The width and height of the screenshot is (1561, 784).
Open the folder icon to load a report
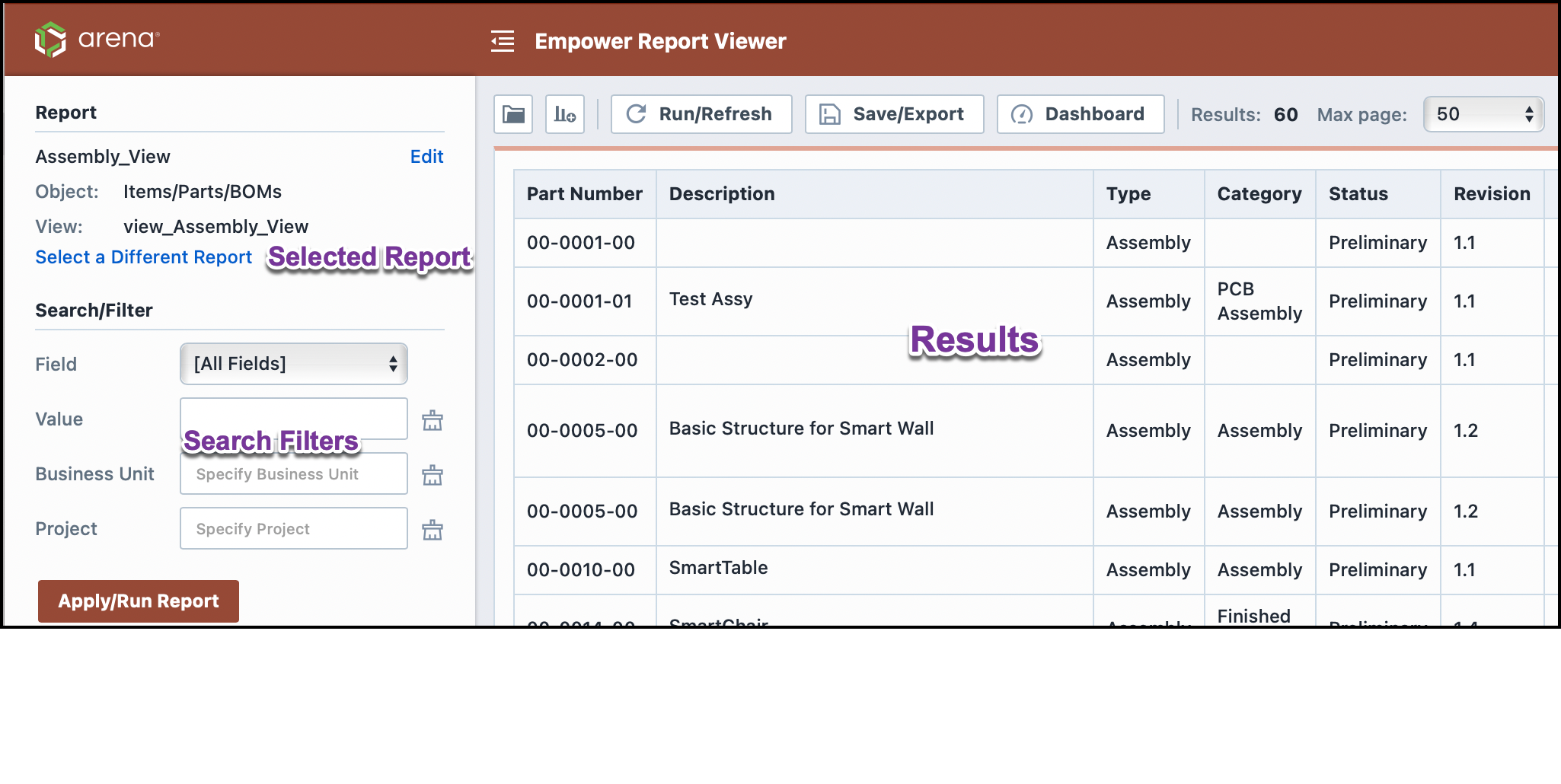[513, 113]
